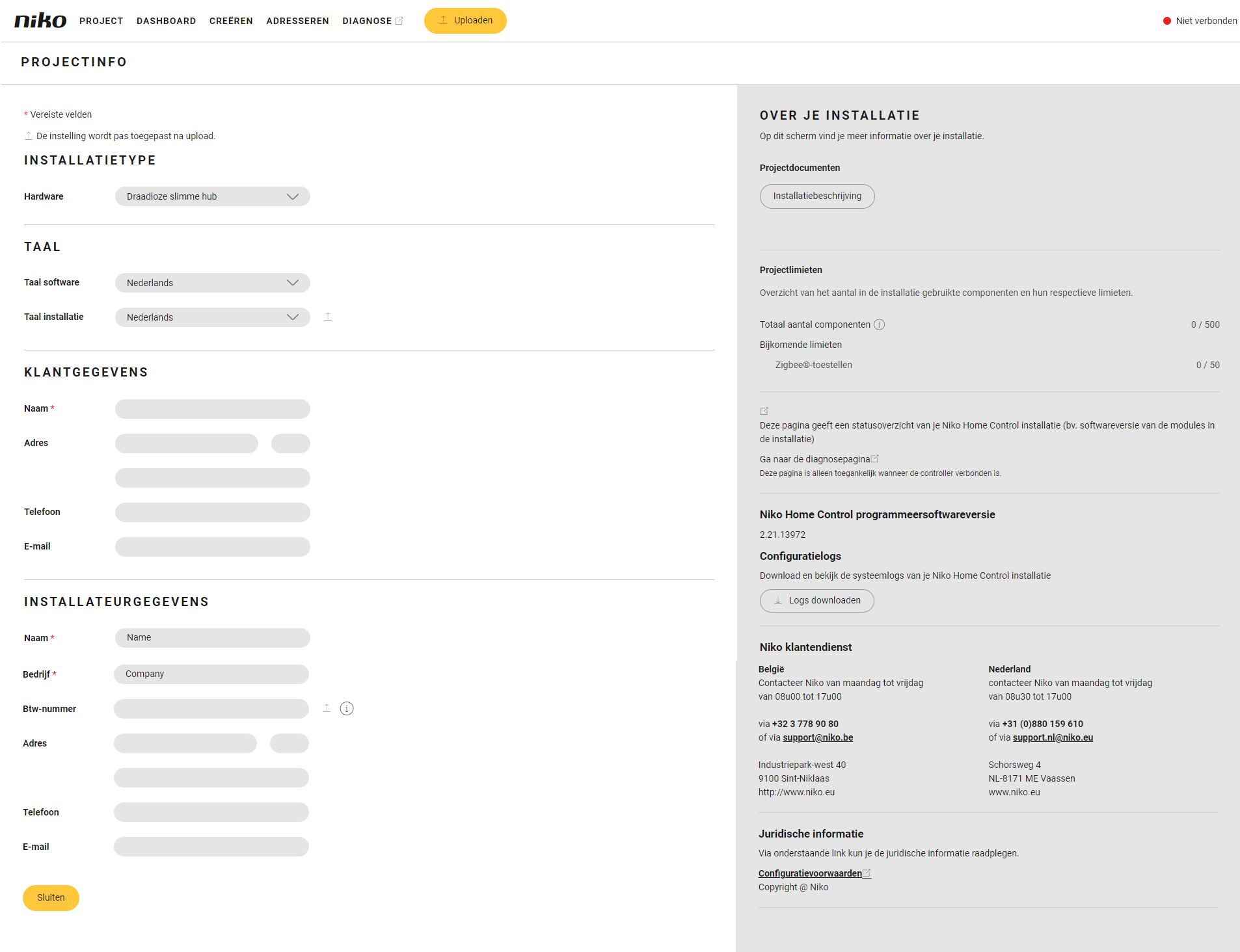Open the Creëren section

tap(231, 21)
